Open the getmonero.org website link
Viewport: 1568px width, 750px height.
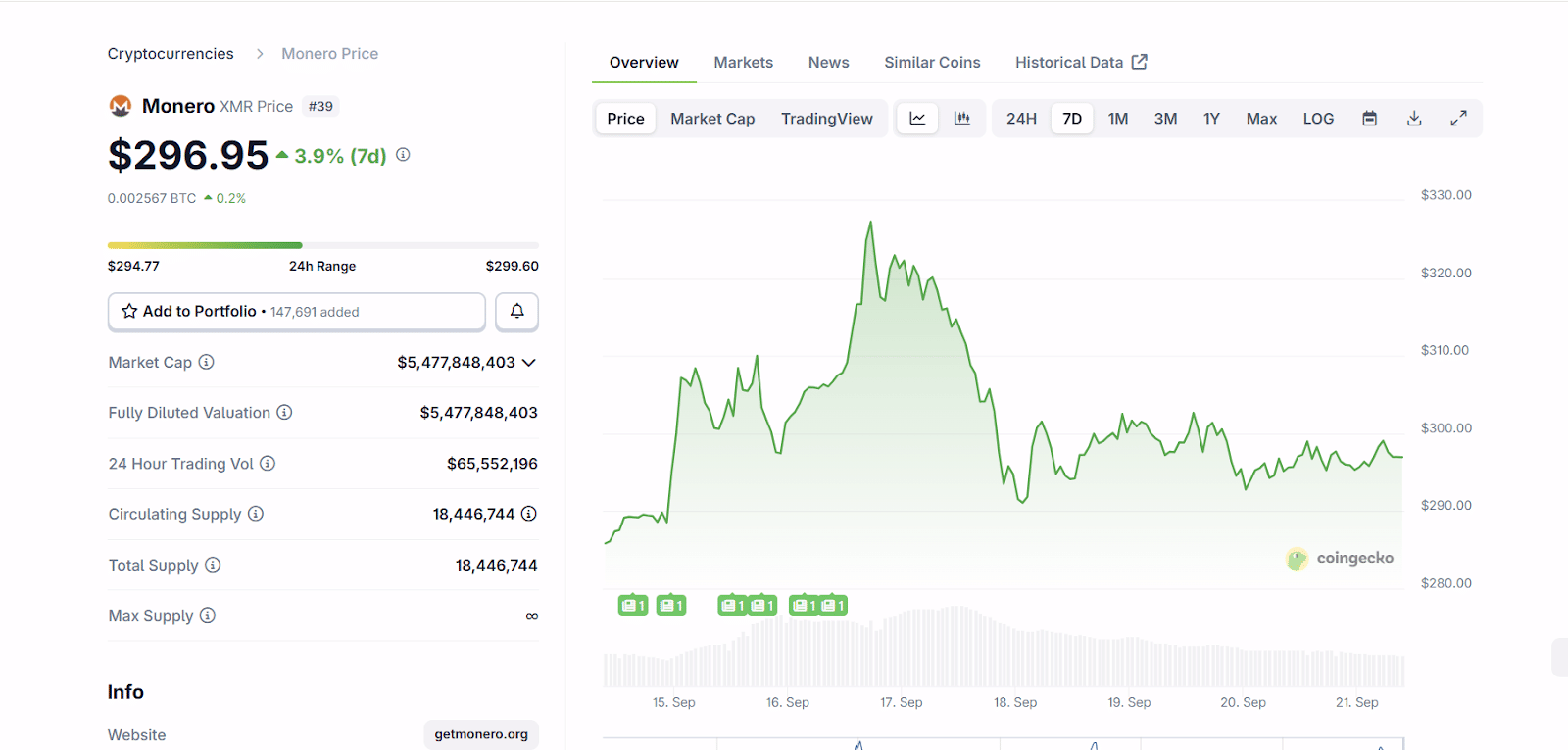pos(481,734)
